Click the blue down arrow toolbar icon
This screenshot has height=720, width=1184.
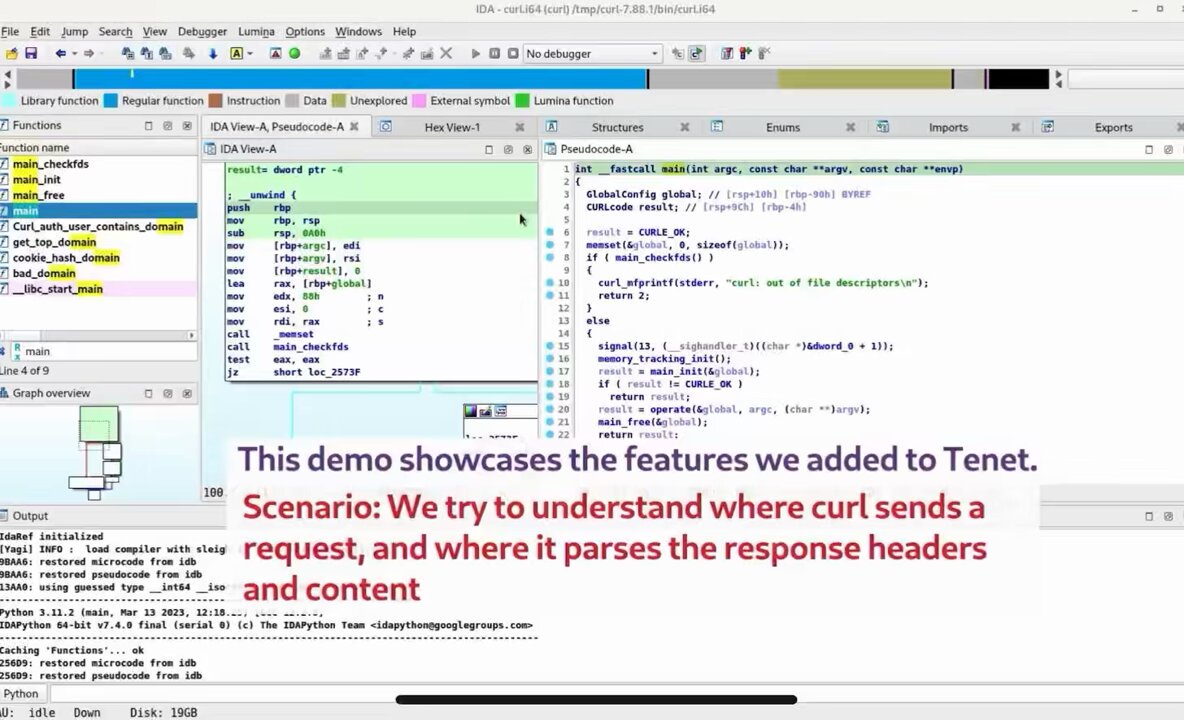click(213, 54)
